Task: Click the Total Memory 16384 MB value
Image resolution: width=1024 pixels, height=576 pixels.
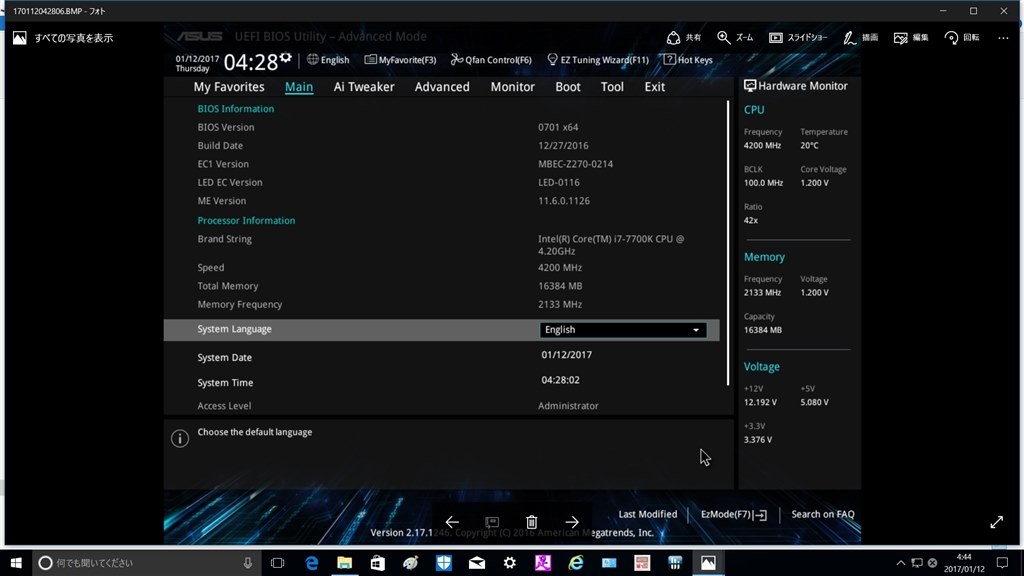Action: pos(560,286)
